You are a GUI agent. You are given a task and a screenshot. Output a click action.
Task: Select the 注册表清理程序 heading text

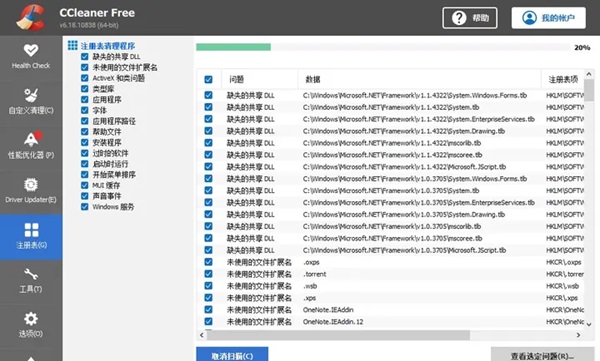(108, 46)
